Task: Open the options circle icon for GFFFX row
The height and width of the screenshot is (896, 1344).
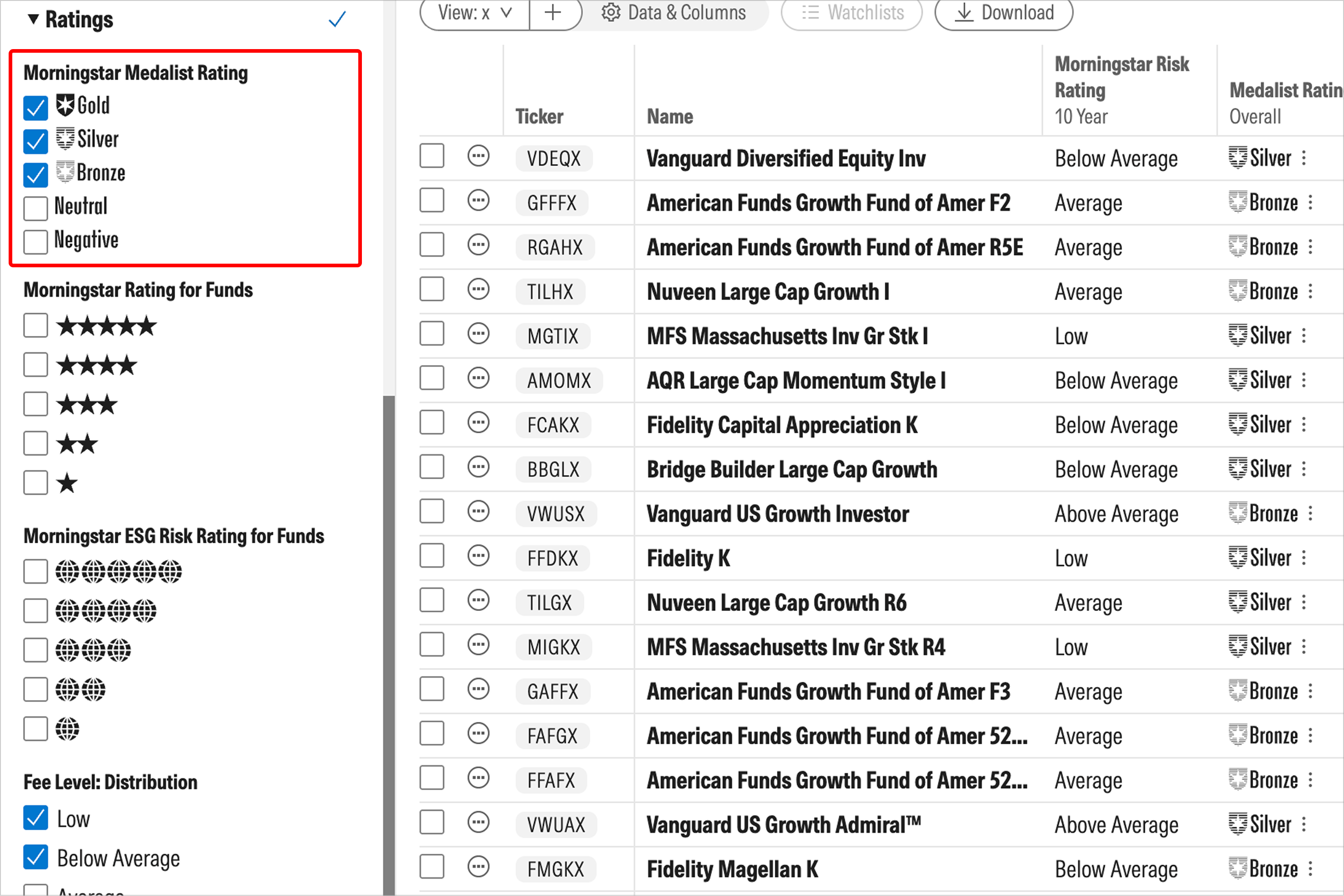Action: click(478, 200)
